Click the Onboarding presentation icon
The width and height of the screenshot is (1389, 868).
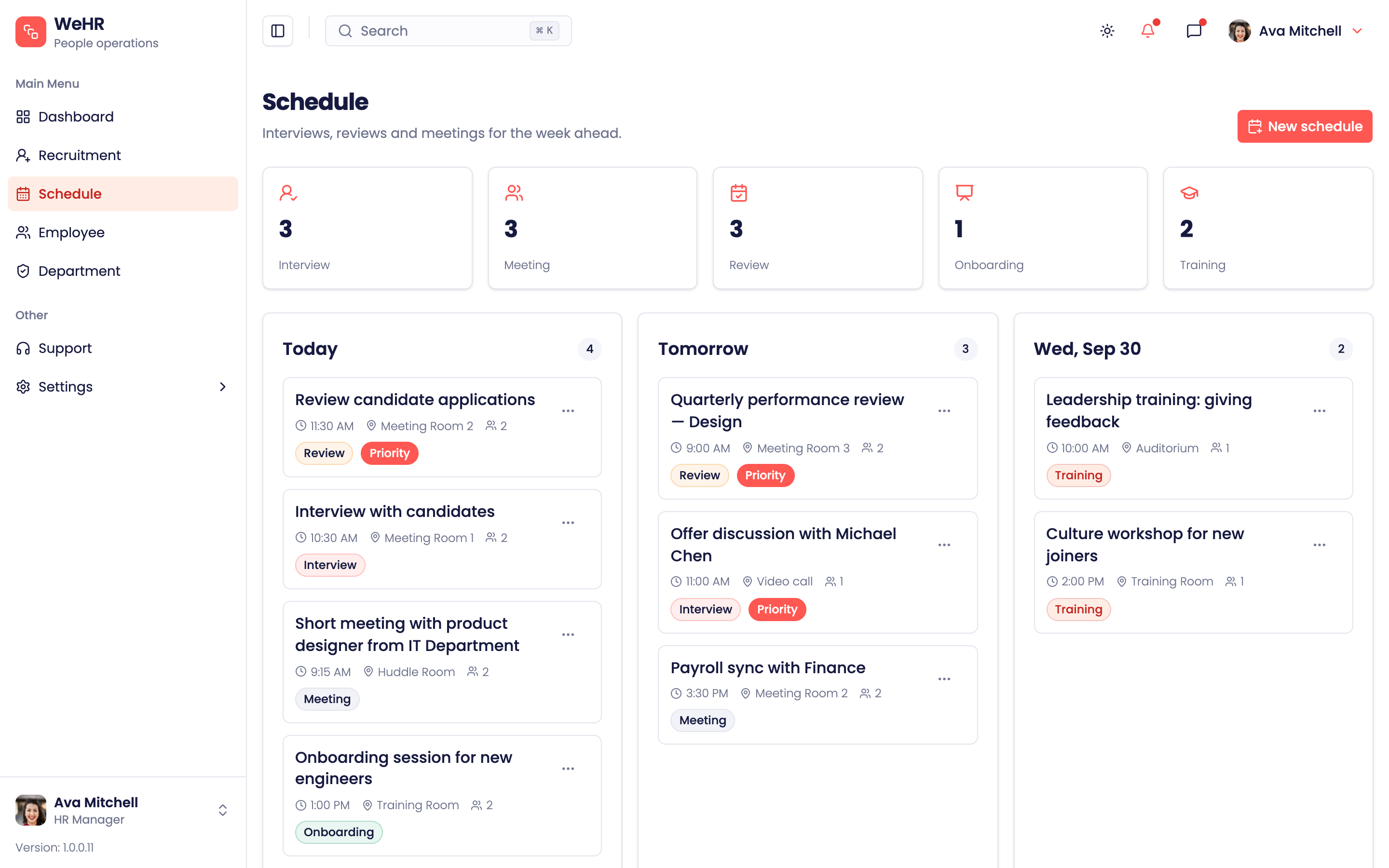(x=964, y=193)
